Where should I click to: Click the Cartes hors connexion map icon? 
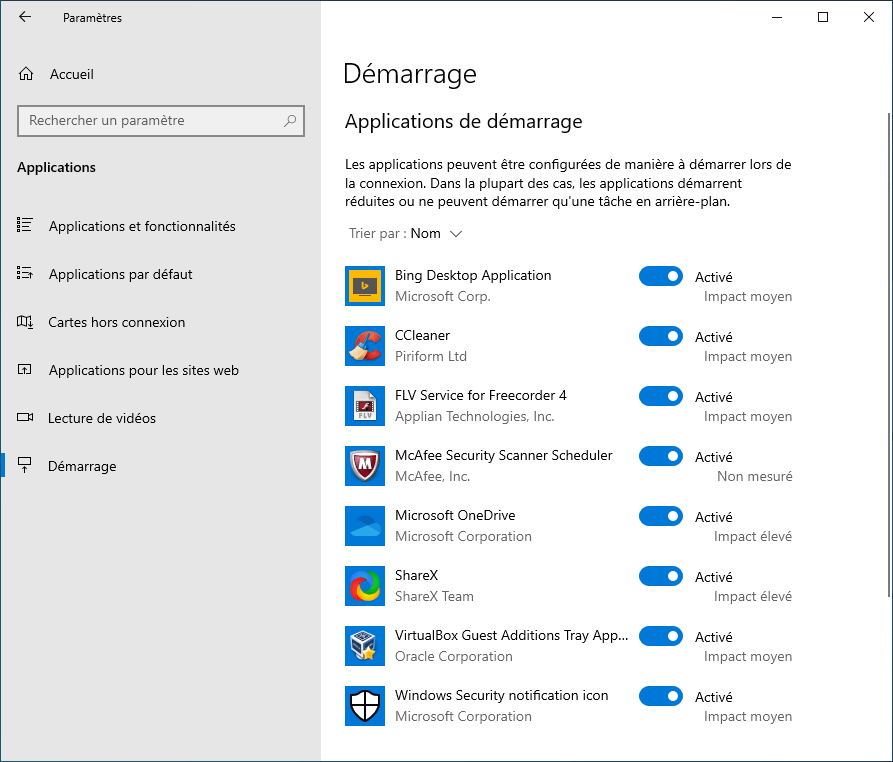tap(24, 322)
